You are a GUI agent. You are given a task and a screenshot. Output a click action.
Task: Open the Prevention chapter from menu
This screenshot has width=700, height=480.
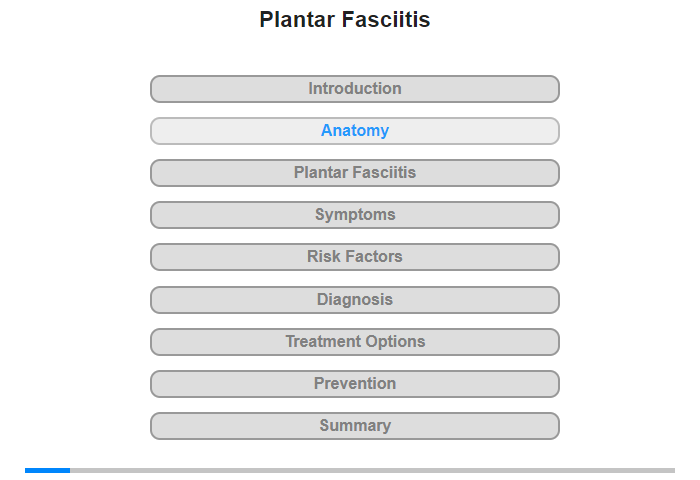(x=354, y=384)
